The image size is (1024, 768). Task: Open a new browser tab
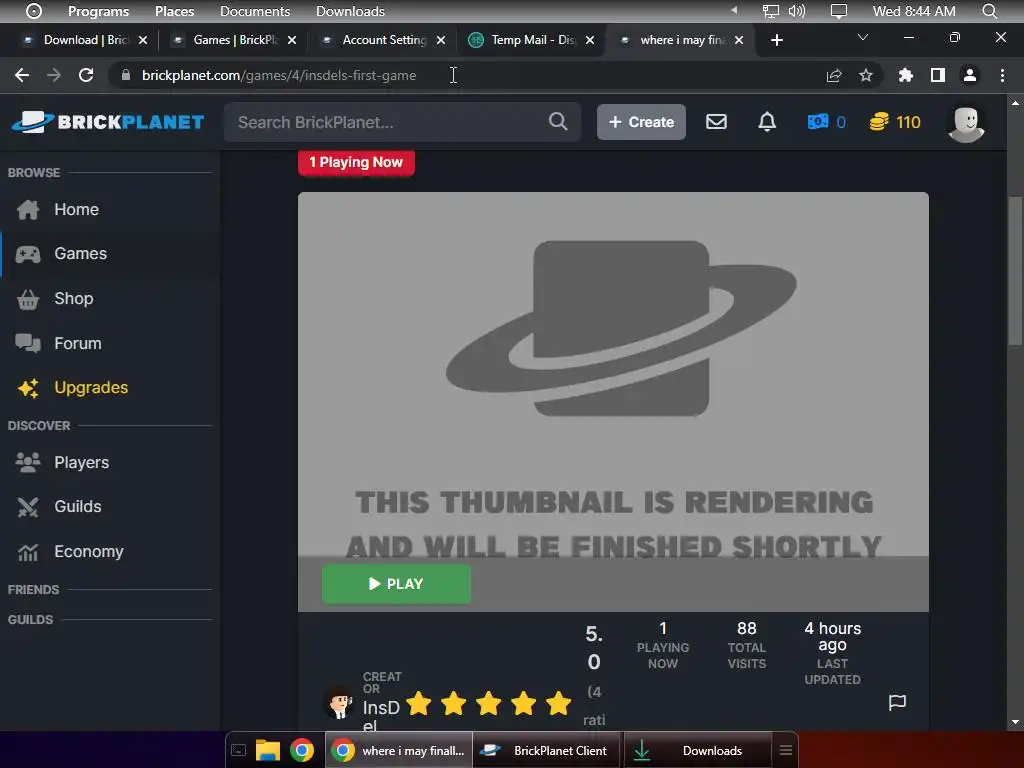point(776,40)
